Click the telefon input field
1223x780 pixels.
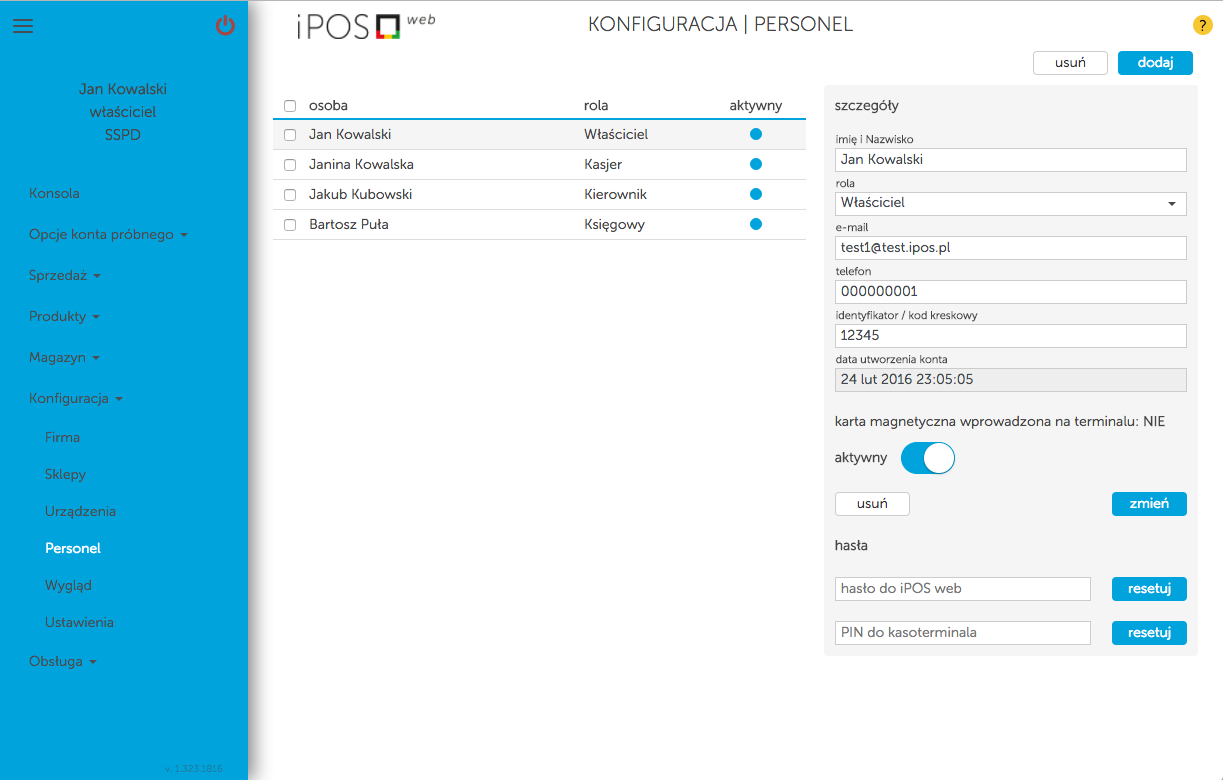coord(1010,291)
